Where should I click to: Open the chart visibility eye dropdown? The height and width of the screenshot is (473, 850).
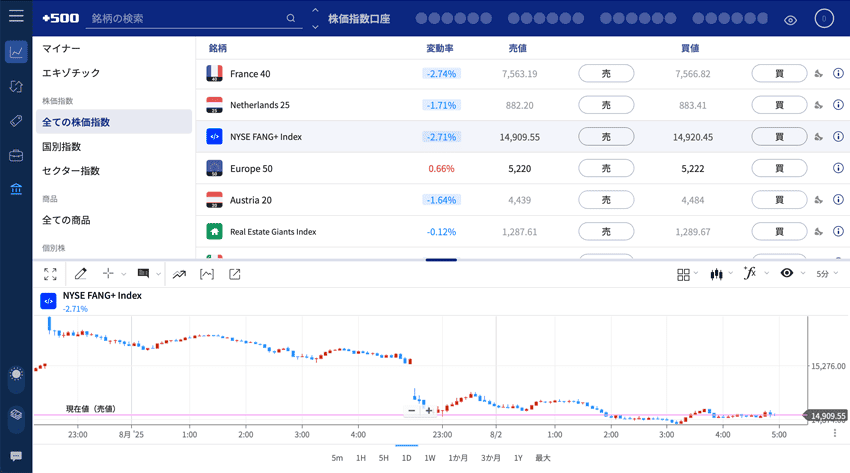pyautogui.click(x=792, y=274)
